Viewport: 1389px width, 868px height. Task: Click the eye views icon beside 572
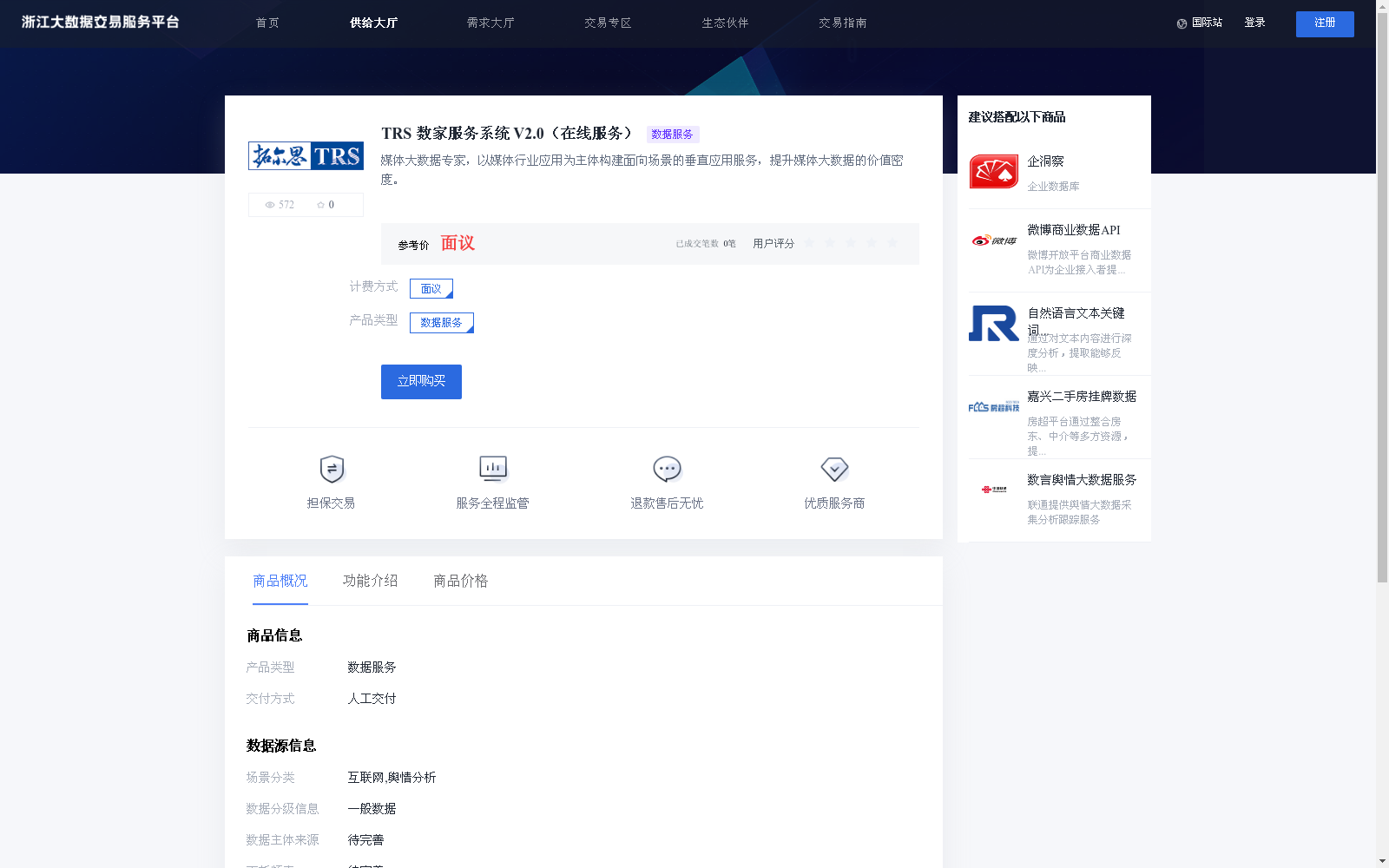click(x=270, y=205)
